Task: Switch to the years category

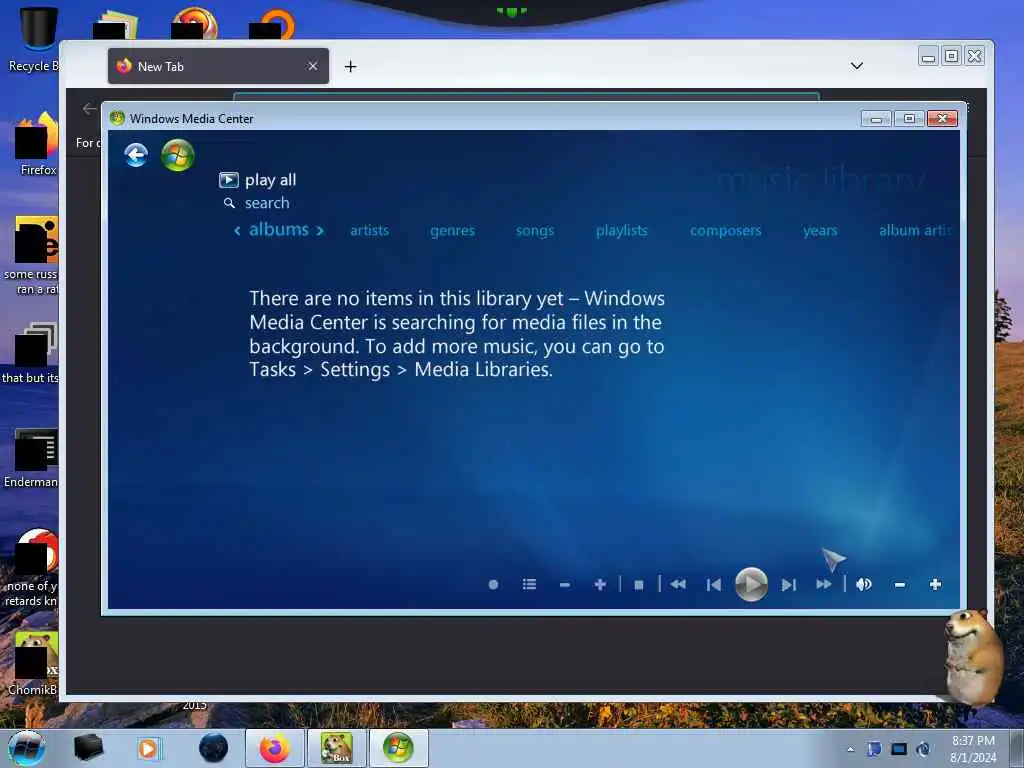Action: point(820,231)
